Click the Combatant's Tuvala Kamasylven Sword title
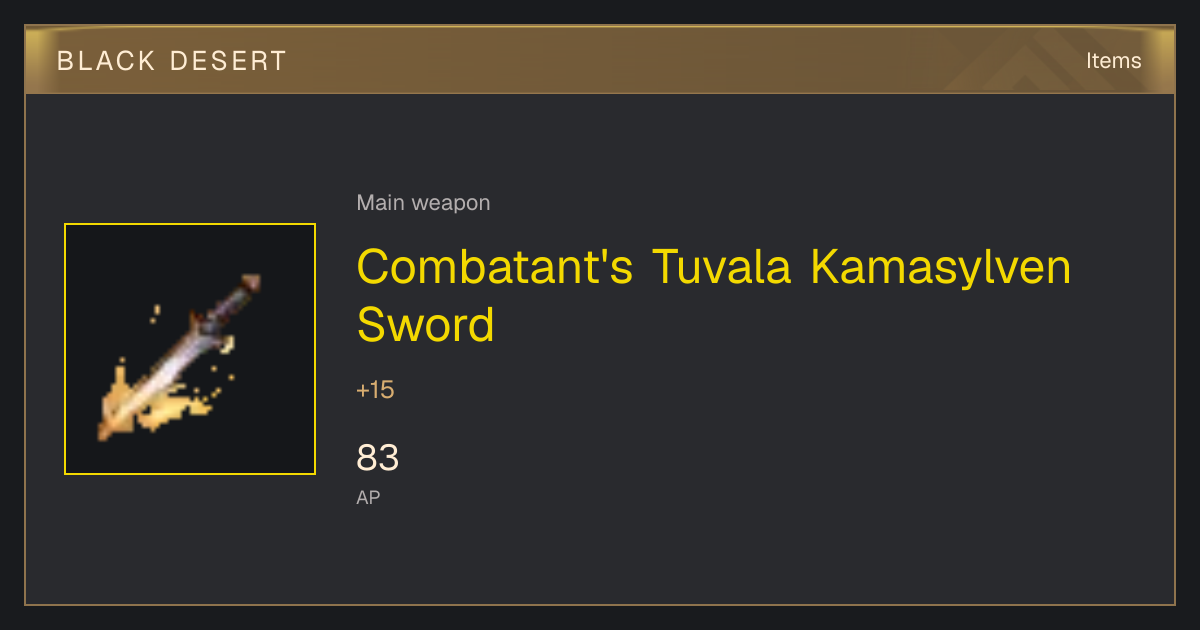The image size is (1200, 630). tap(714, 296)
